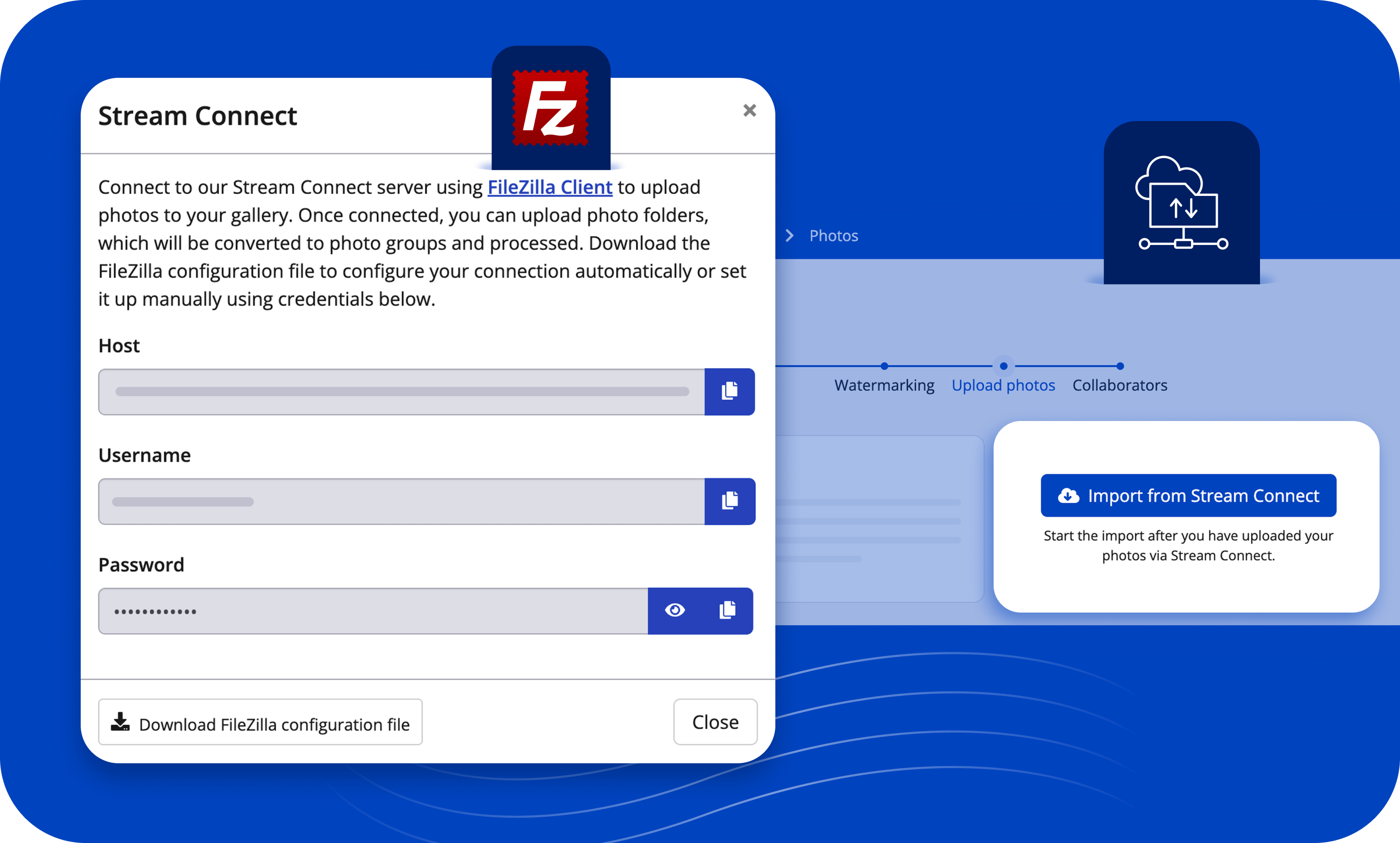
Task: Click inside the Host field
Action: coord(401,391)
